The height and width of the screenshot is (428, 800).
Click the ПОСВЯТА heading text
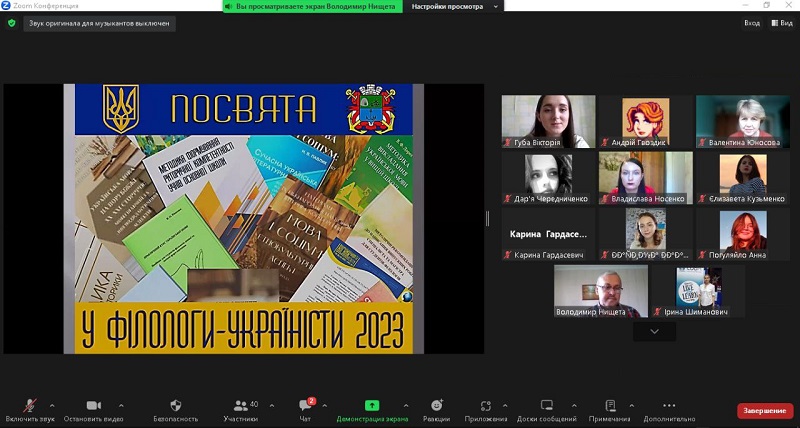point(243,109)
